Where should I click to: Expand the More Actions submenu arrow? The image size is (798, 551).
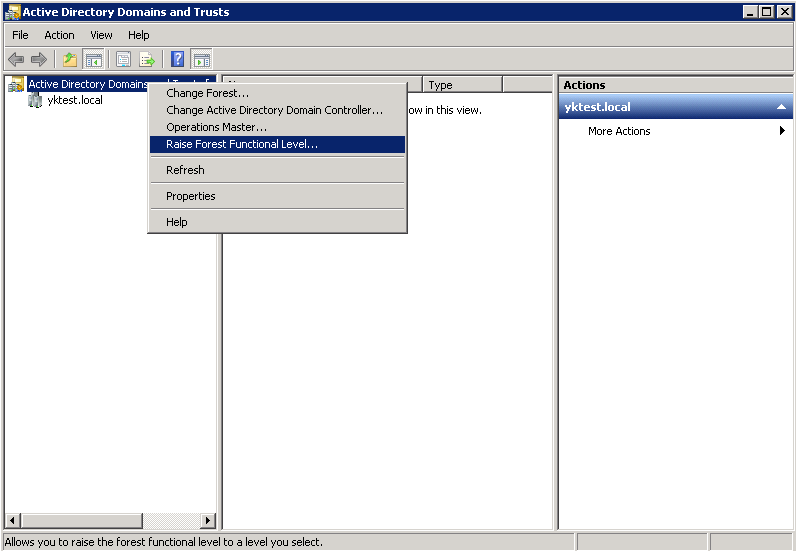coord(782,131)
